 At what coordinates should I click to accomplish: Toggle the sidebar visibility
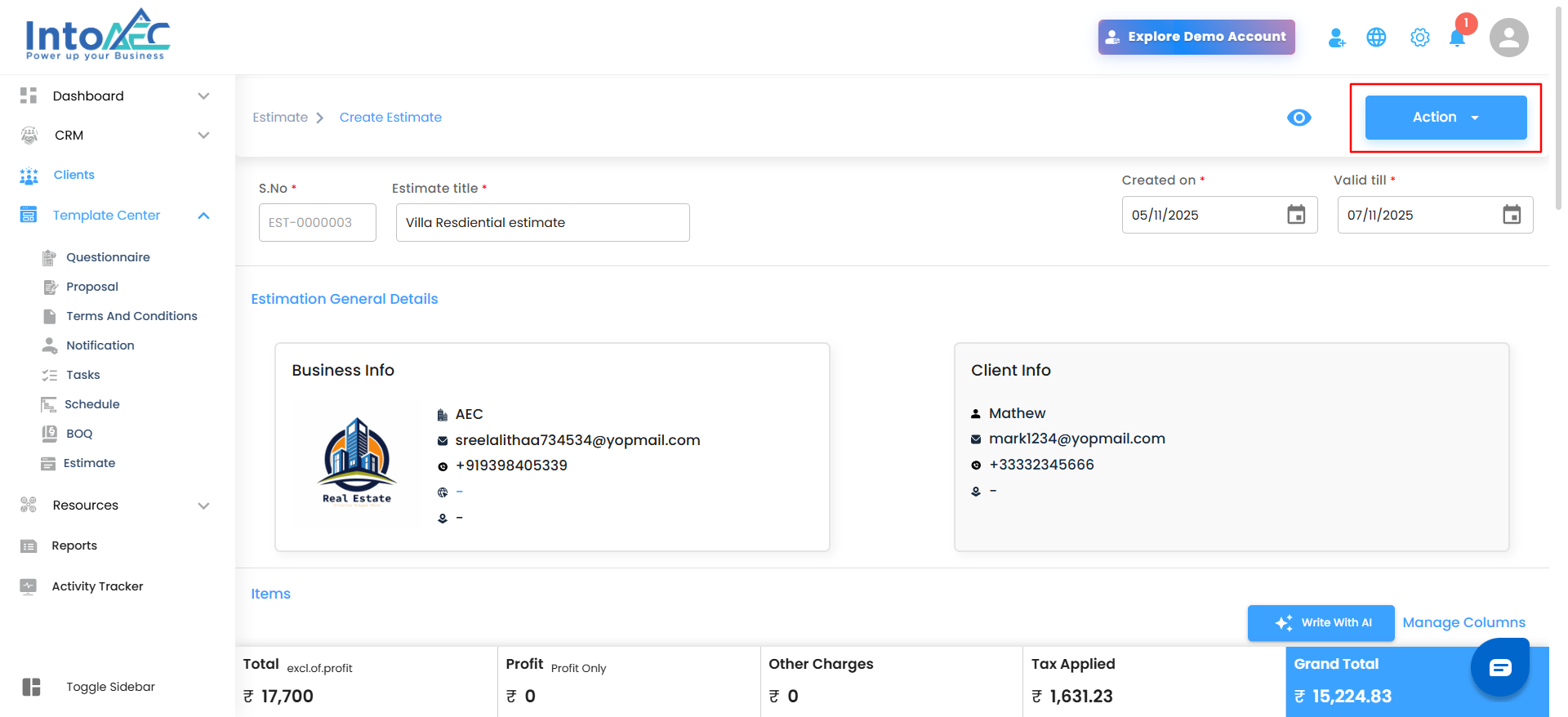32,687
